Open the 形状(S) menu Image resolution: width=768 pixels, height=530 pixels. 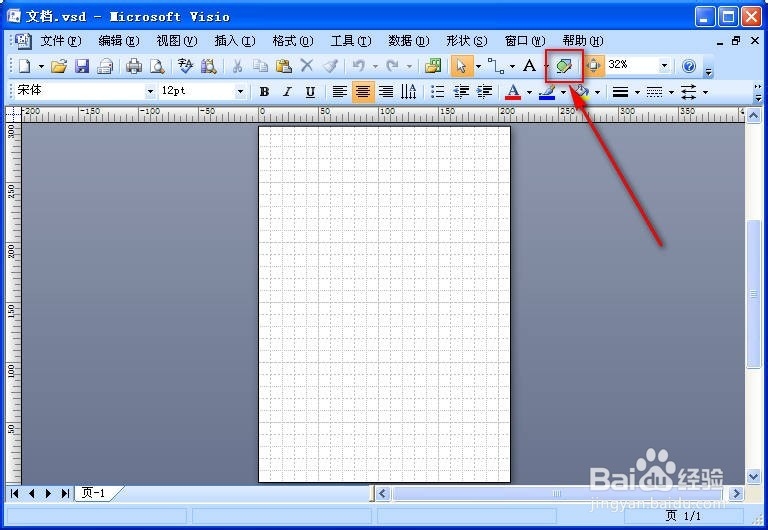click(x=467, y=41)
